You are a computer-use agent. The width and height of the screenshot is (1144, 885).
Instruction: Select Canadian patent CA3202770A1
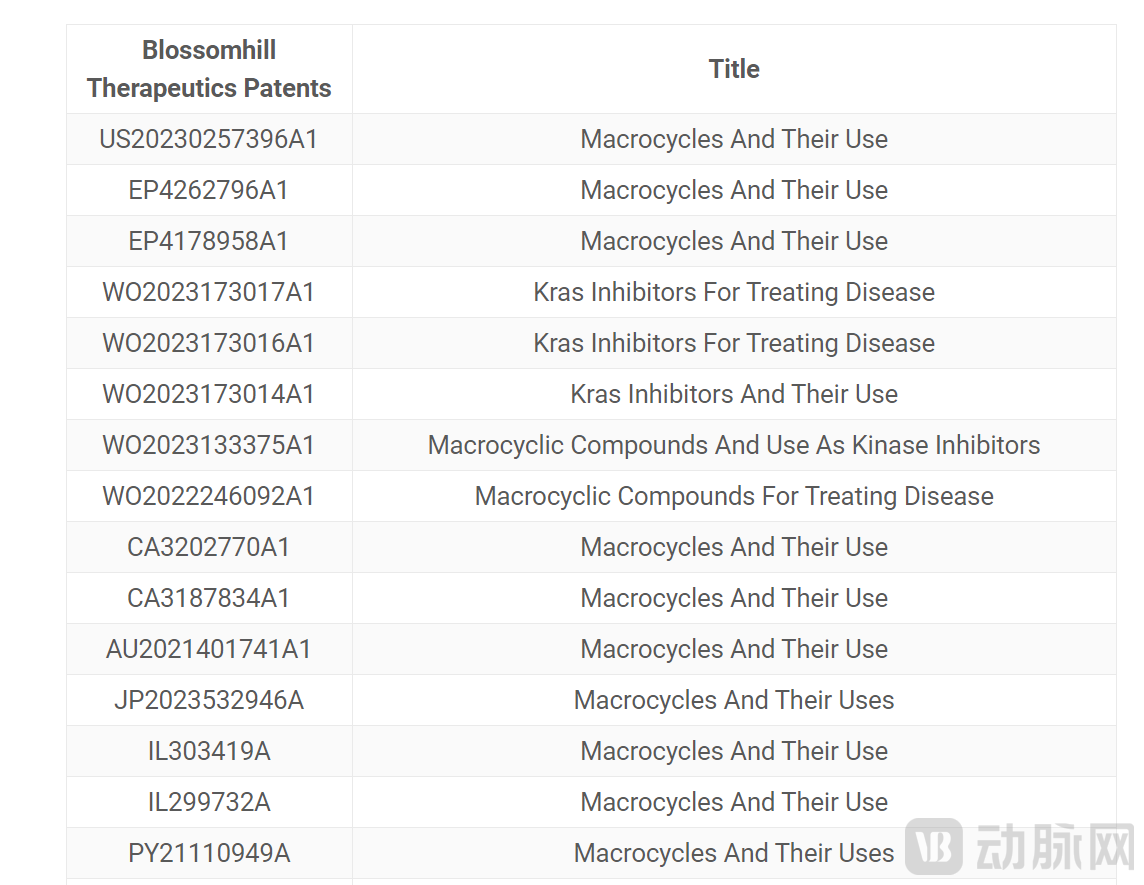point(209,547)
